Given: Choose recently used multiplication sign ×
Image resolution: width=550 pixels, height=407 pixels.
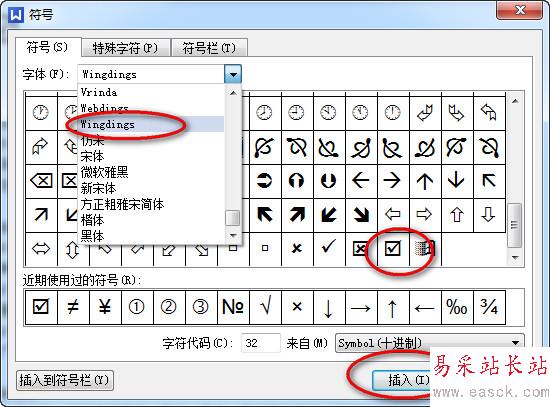Looking at the screenshot, I should point(297,307).
